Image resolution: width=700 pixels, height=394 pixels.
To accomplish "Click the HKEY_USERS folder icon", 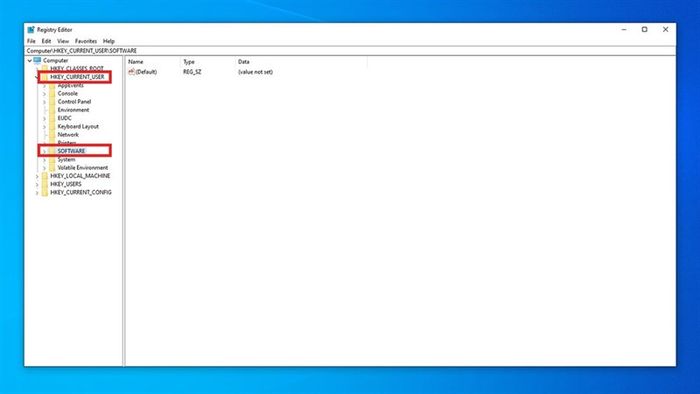I will (x=45, y=184).
